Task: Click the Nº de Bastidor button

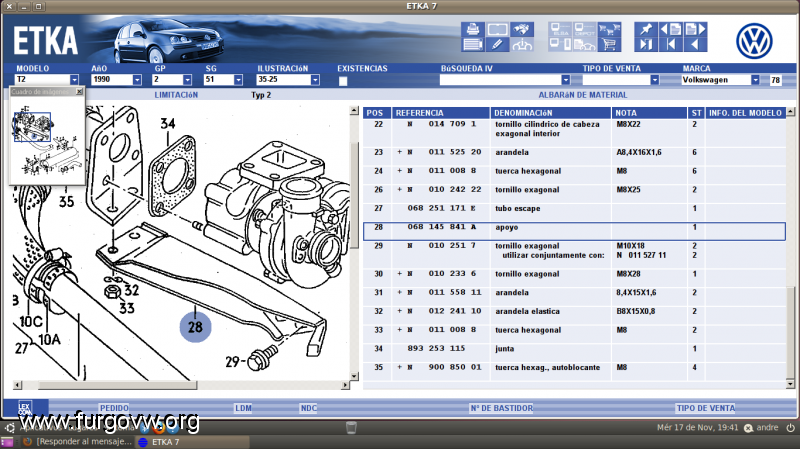Action: [x=502, y=408]
